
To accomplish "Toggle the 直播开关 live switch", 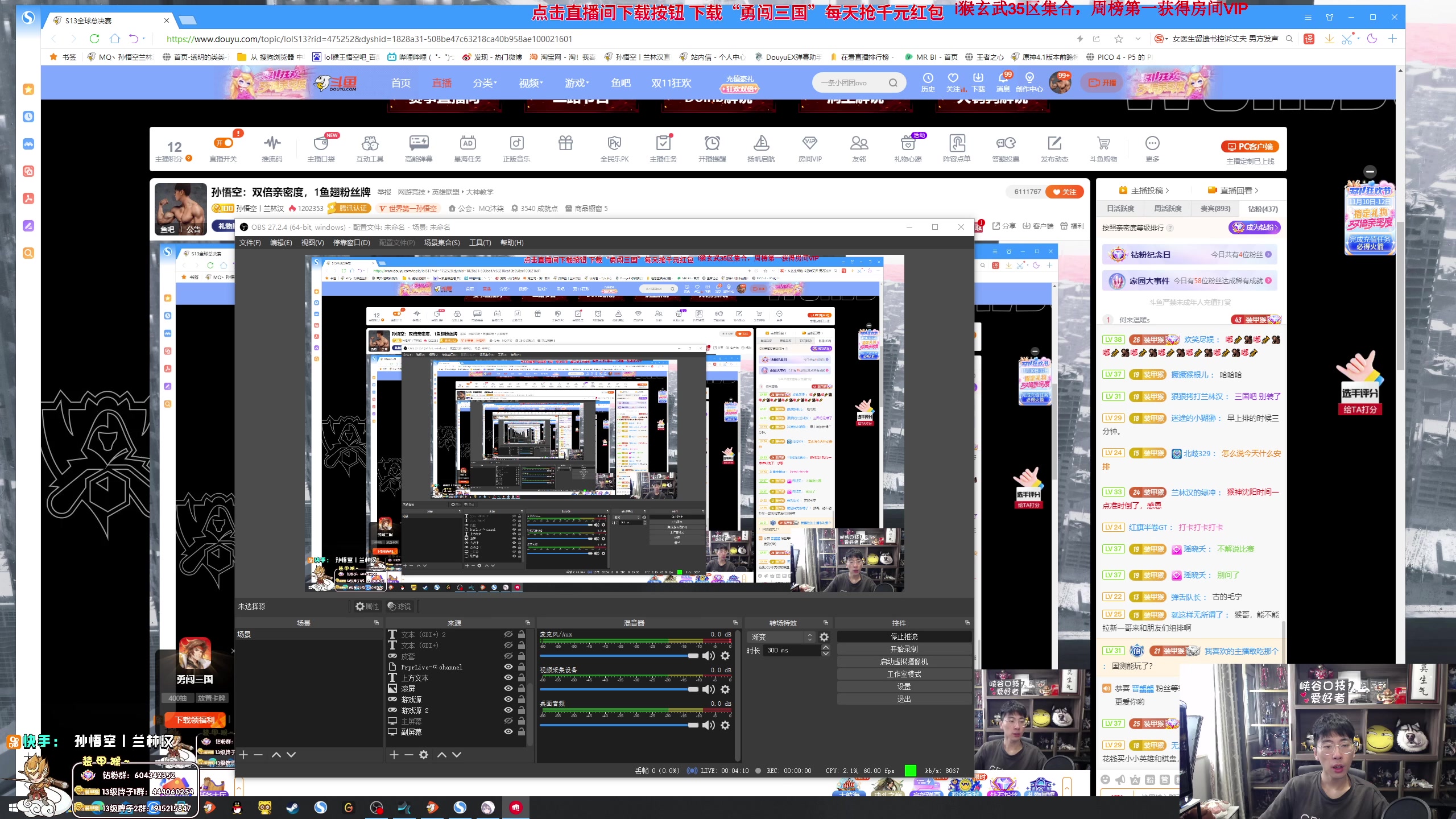I will coord(224,143).
